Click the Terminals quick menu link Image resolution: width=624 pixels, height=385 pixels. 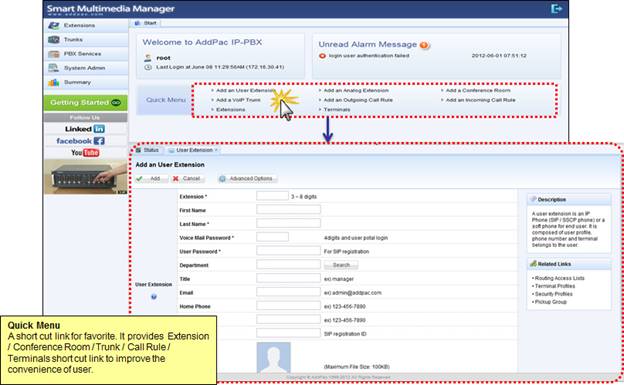pyautogui.click(x=337, y=109)
